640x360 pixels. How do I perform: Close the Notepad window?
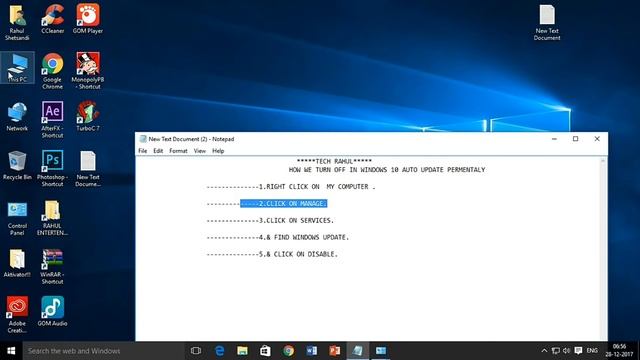597,139
